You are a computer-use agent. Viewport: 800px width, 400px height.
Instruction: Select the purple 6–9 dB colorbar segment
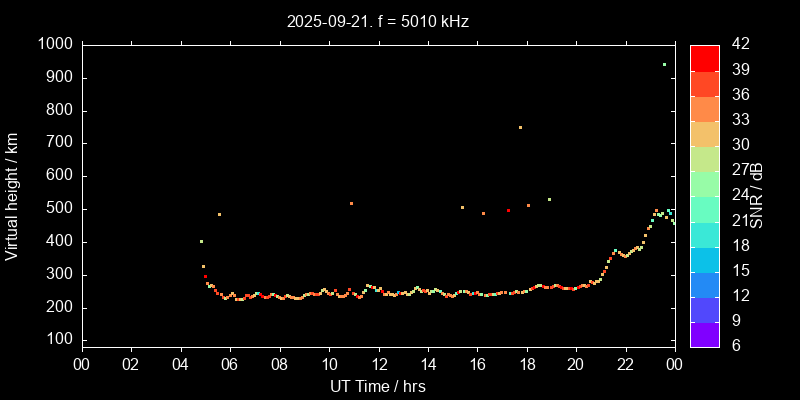point(704,334)
